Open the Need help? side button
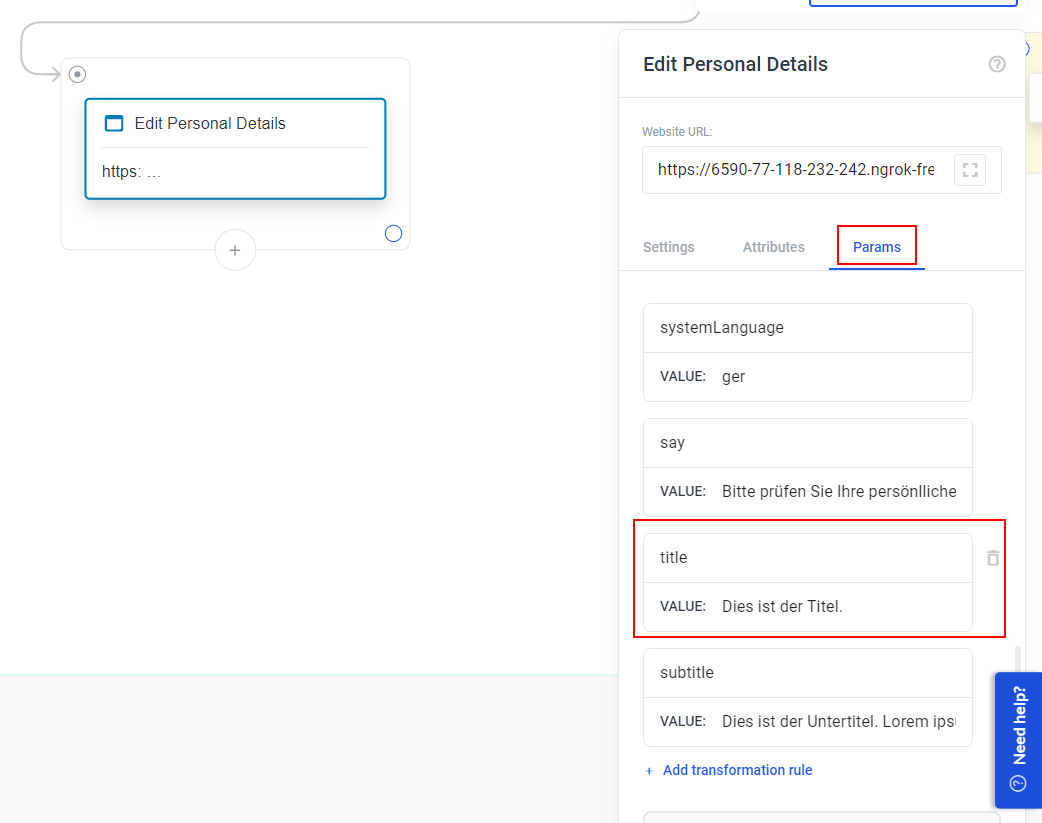This screenshot has width=1042, height=823. click(x=1018, y=740)
